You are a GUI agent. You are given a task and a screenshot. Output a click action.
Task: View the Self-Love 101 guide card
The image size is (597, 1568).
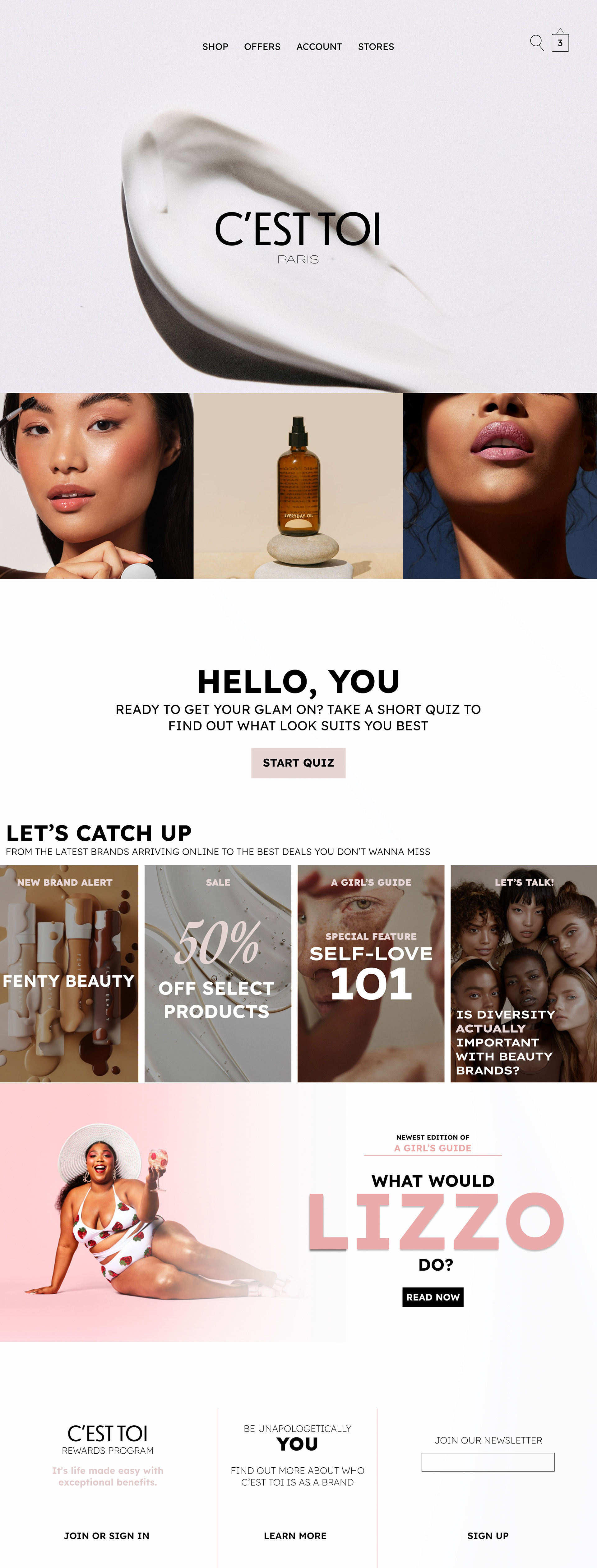click(x=371, y=973)
